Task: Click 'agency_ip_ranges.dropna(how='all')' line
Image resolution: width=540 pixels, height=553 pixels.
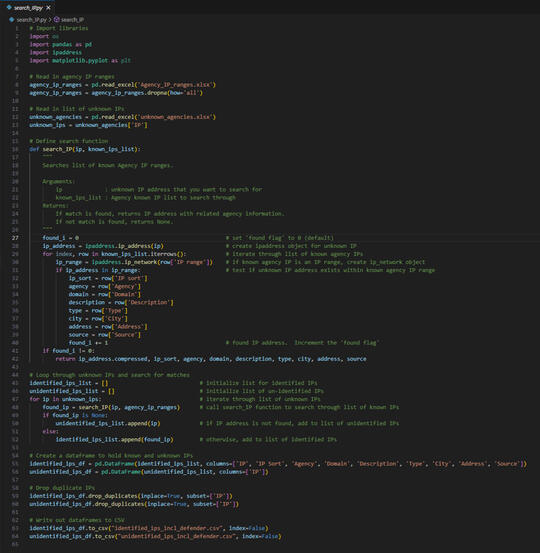Action: tap(116, 93)
